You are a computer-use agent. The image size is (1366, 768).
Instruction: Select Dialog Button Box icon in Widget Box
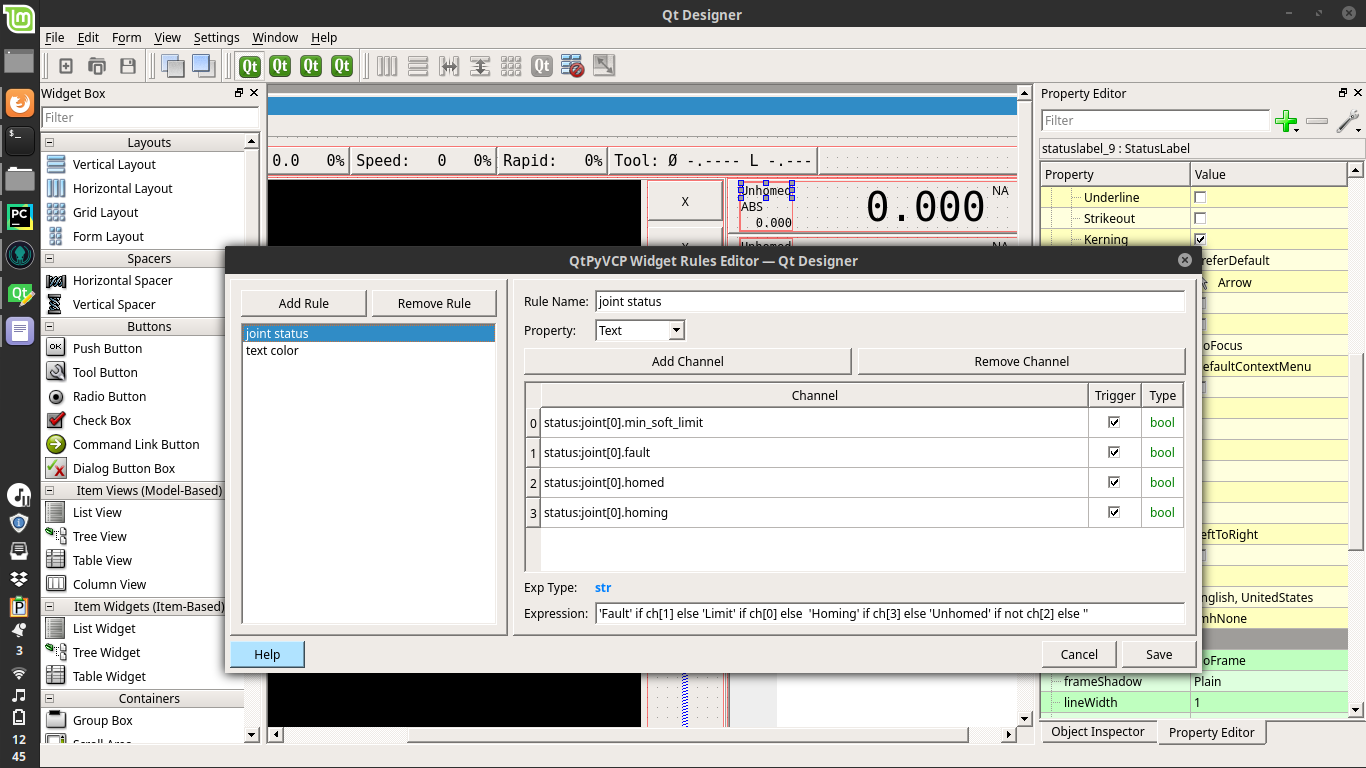56,468
